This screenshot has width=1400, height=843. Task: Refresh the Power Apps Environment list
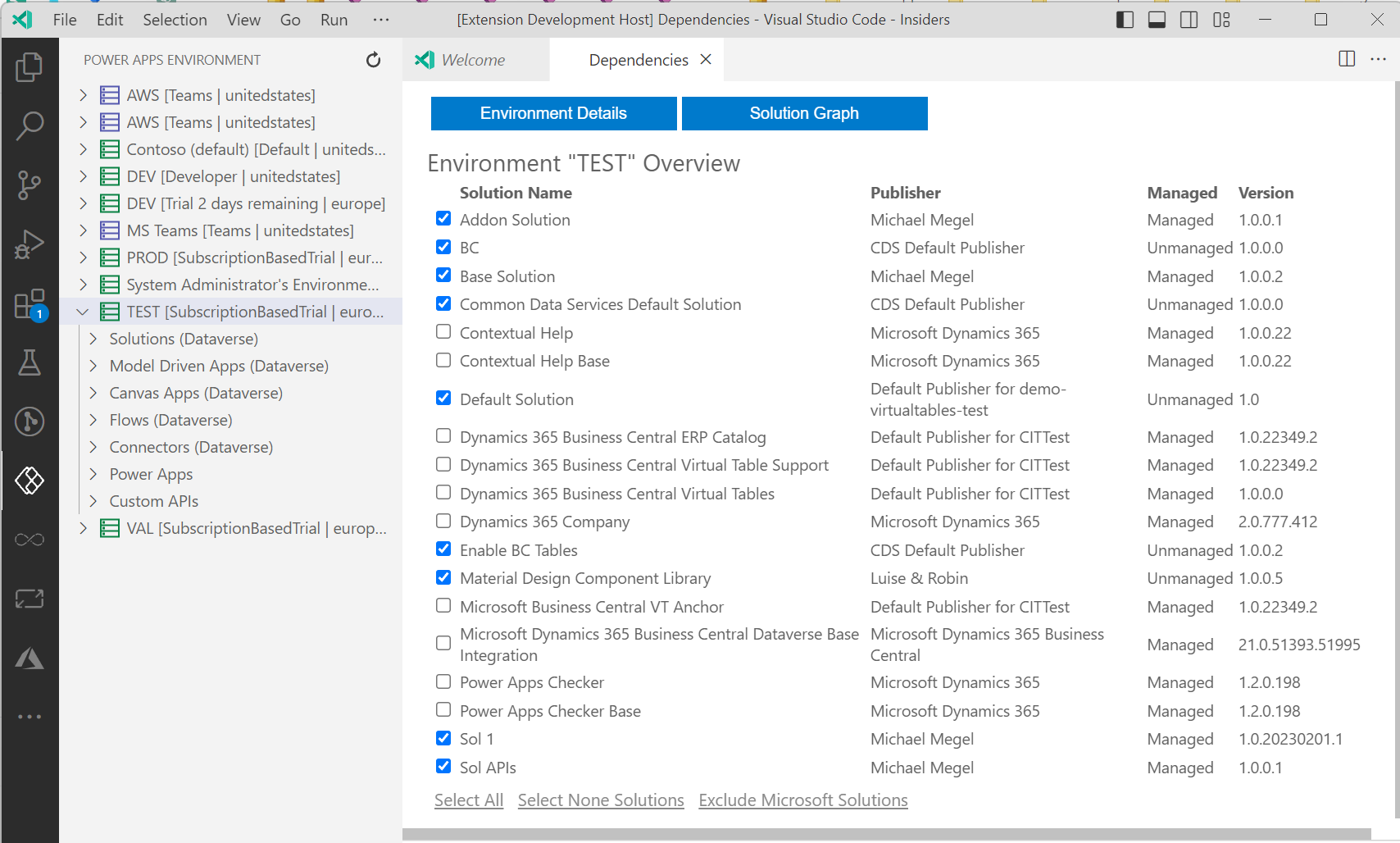pos(373,60)
